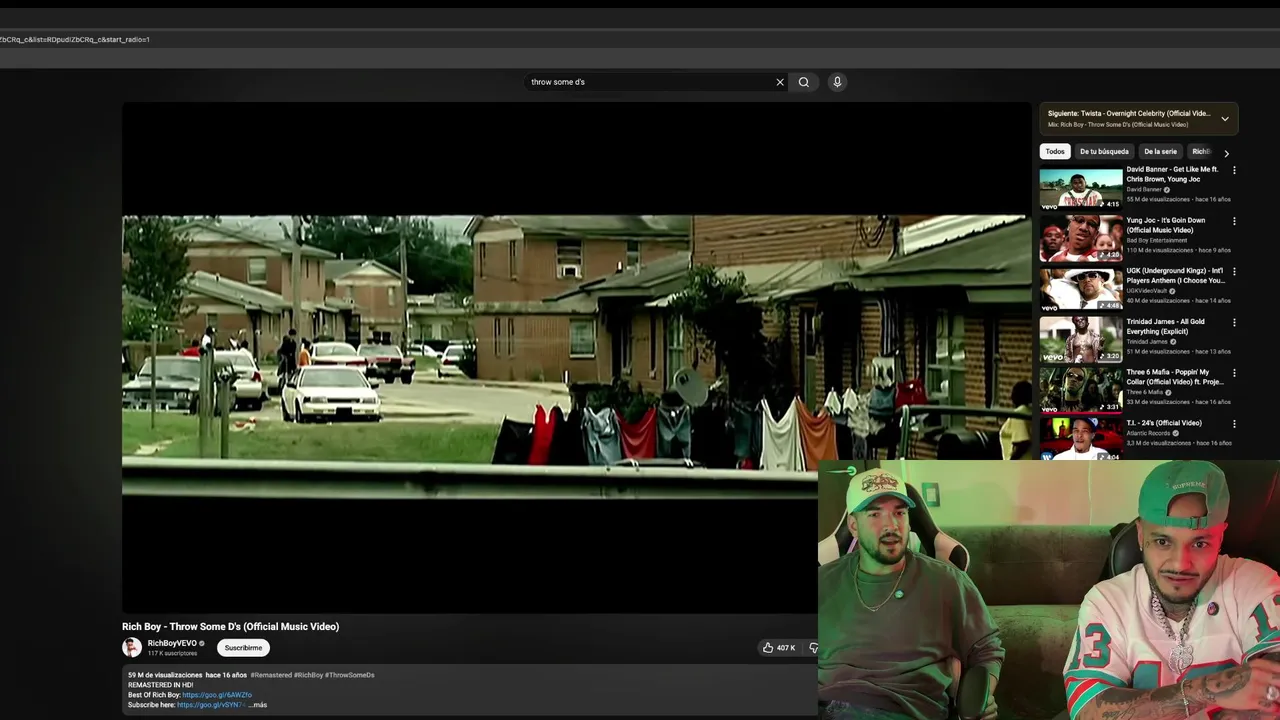Click title T.I. - 24's (Official Video)
This screenshot has height=720, width=1280.
tap(1164, 423)
